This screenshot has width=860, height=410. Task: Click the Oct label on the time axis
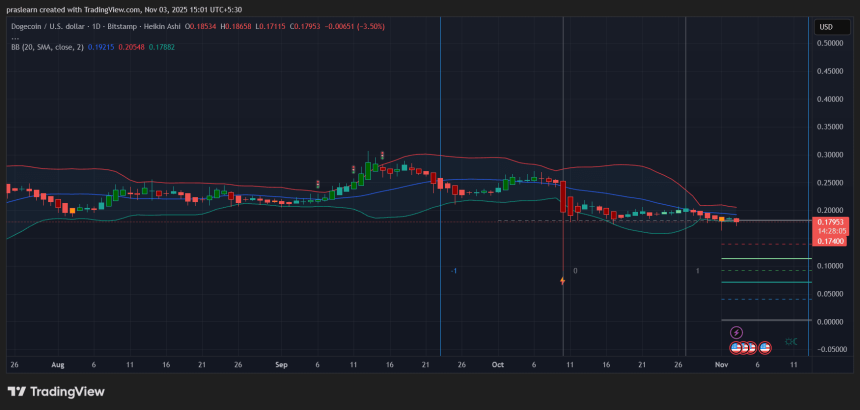pyautogui.click(x=497, y=366)
